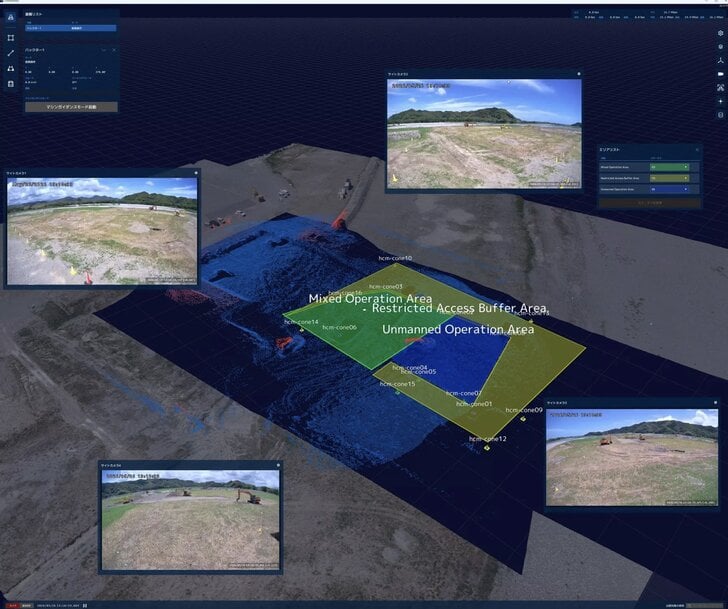This screenshot has height=609, width=728.
Task: Open Mixed Operation Area green color dropdown
Action: tap(669, 167)
